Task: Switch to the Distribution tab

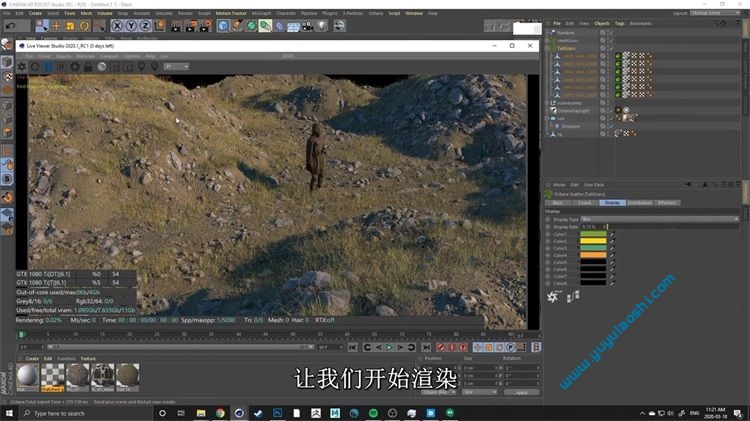Action: coord(640,203)
